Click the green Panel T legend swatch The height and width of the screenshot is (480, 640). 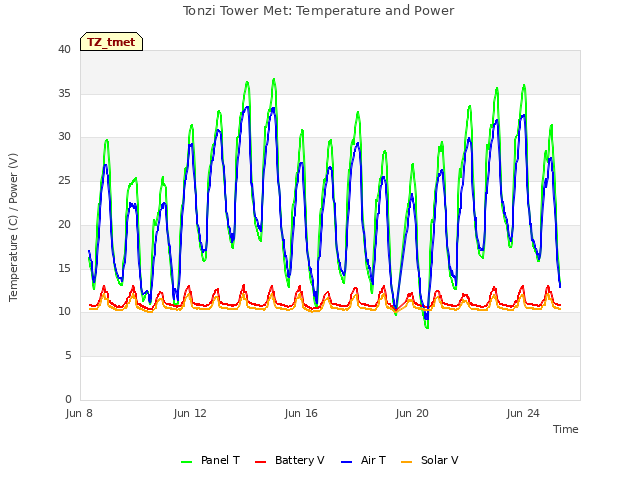[187, 462]
